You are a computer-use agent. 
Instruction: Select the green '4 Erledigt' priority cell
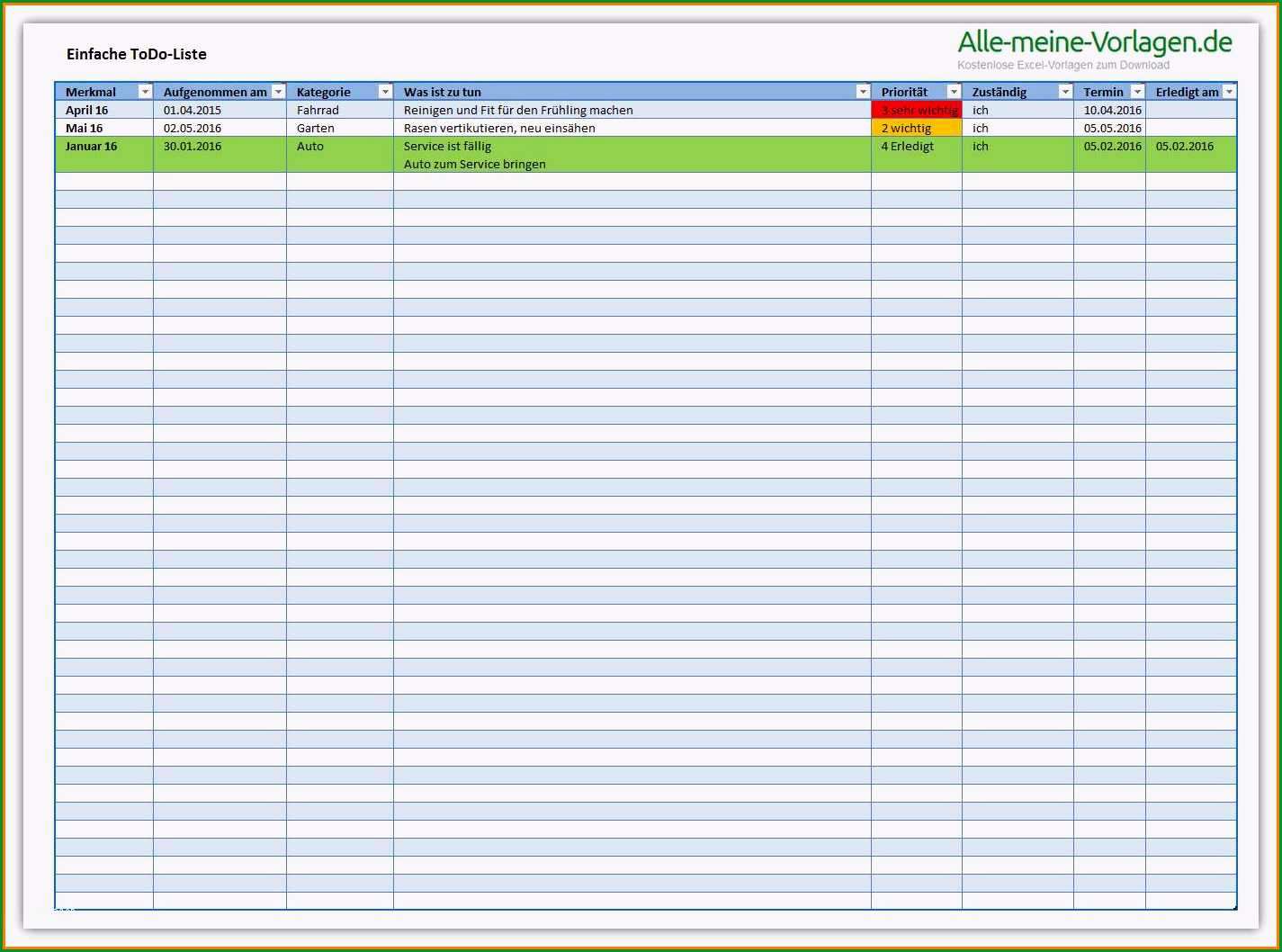tap(917, 155)
